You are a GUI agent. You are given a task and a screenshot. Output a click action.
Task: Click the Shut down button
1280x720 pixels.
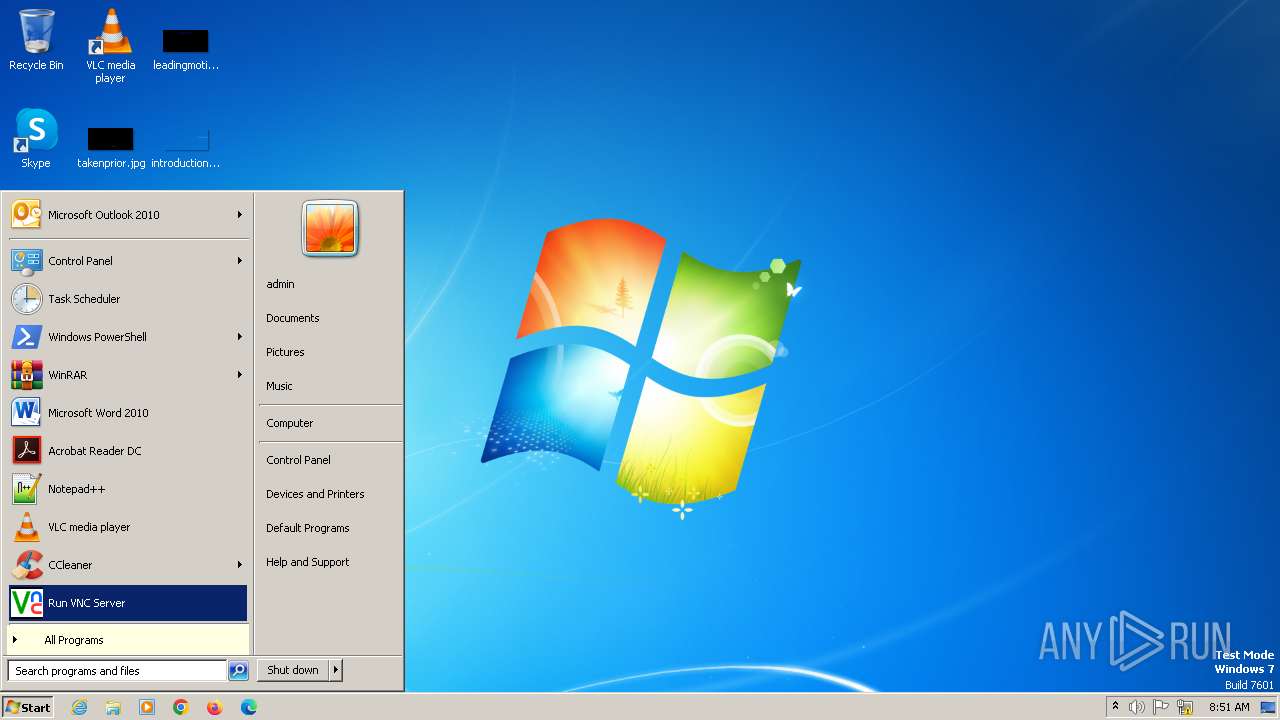point(293,670)
